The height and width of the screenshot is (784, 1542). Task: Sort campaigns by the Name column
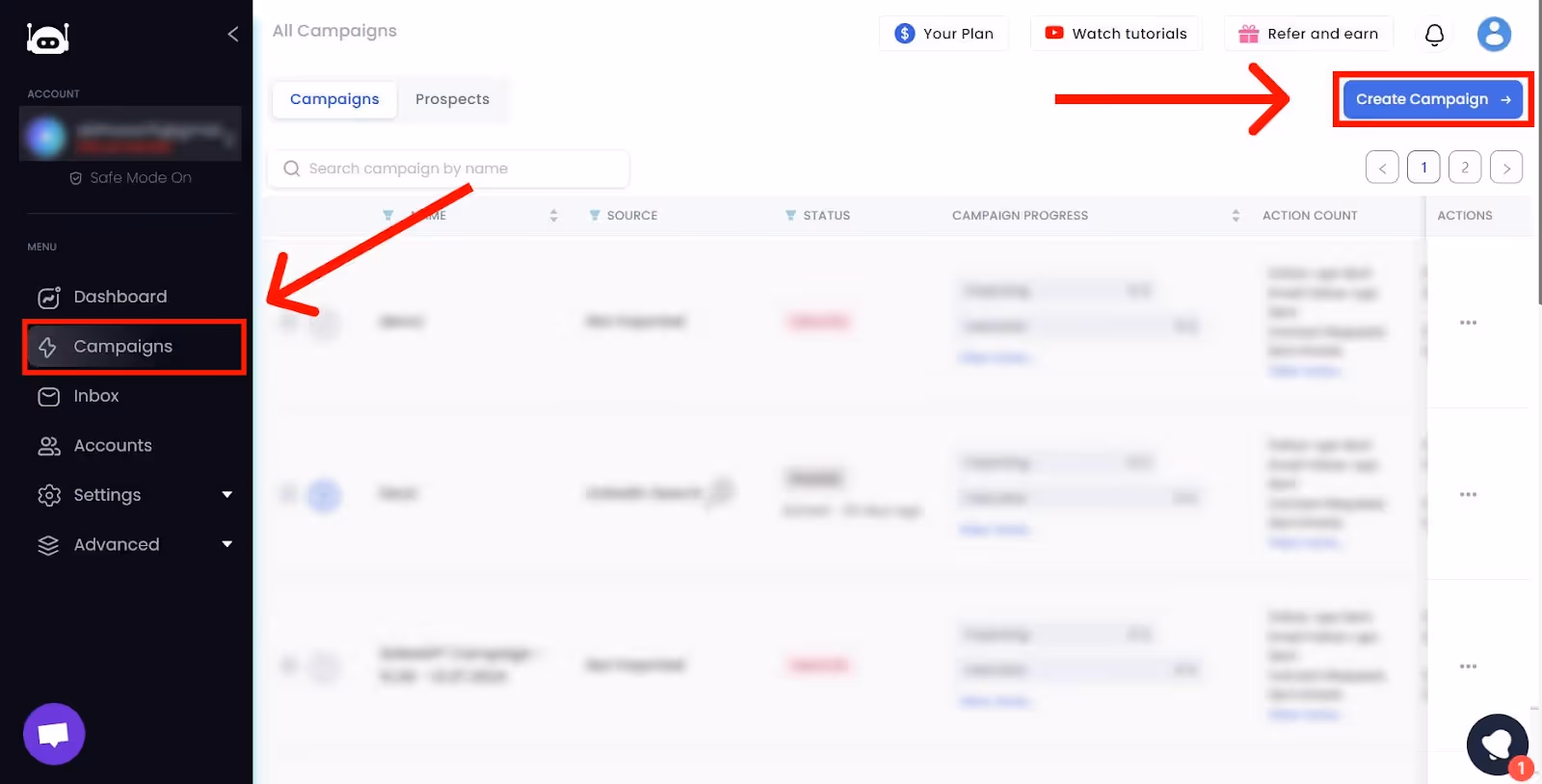[x=553, y=216]
